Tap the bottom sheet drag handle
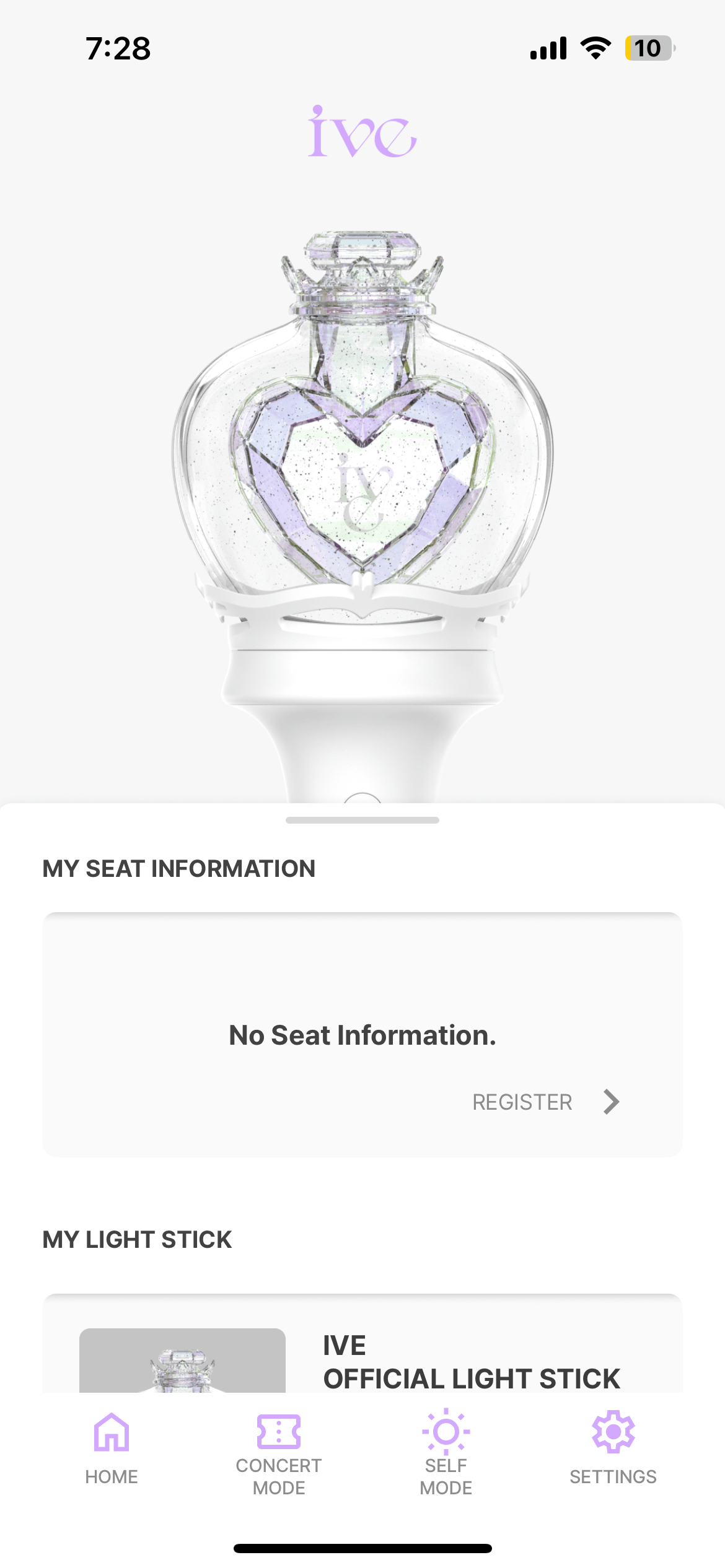 pos(362,820)
